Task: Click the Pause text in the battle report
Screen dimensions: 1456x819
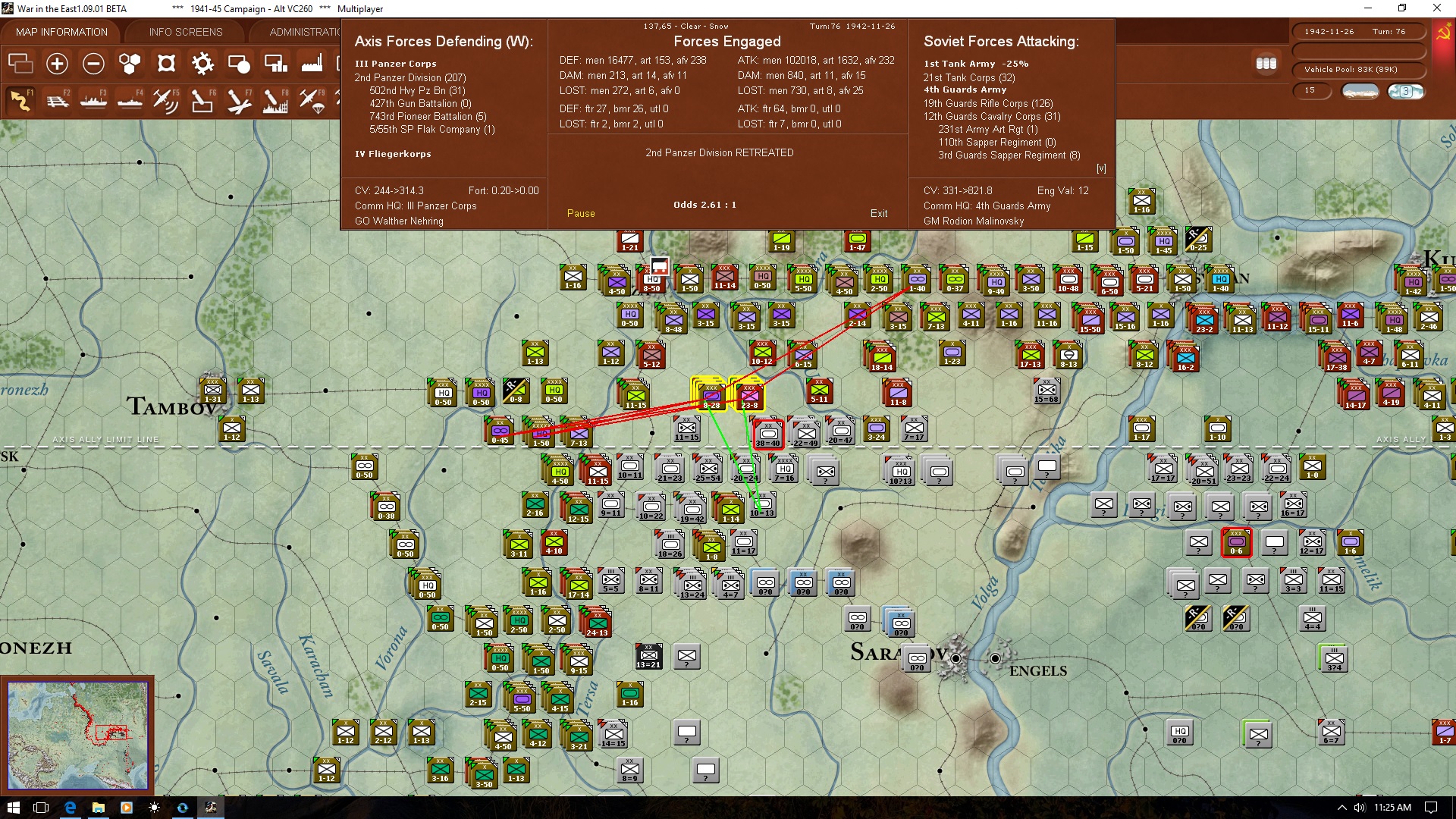Action: pyautogui.click(x=581, y=214)
